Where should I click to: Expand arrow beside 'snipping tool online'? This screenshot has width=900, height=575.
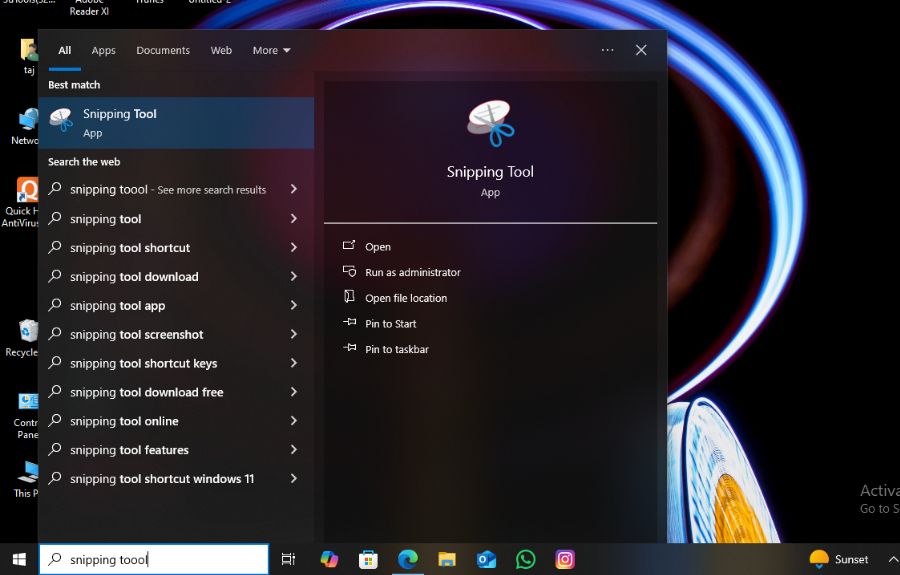pyautogui.click(x=293, y=421)
